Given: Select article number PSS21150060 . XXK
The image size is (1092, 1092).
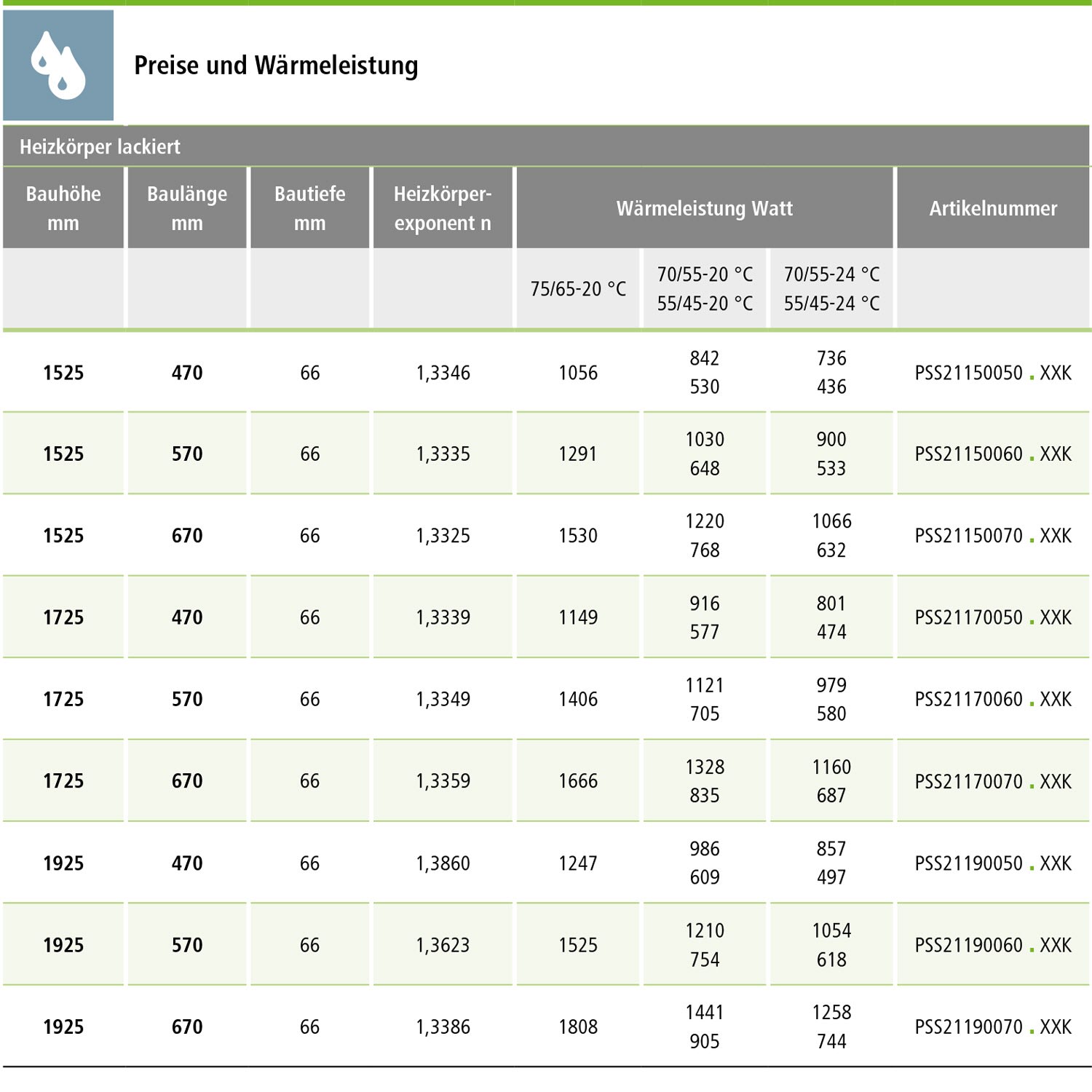Looking at the screenshot, I should 993,454.
